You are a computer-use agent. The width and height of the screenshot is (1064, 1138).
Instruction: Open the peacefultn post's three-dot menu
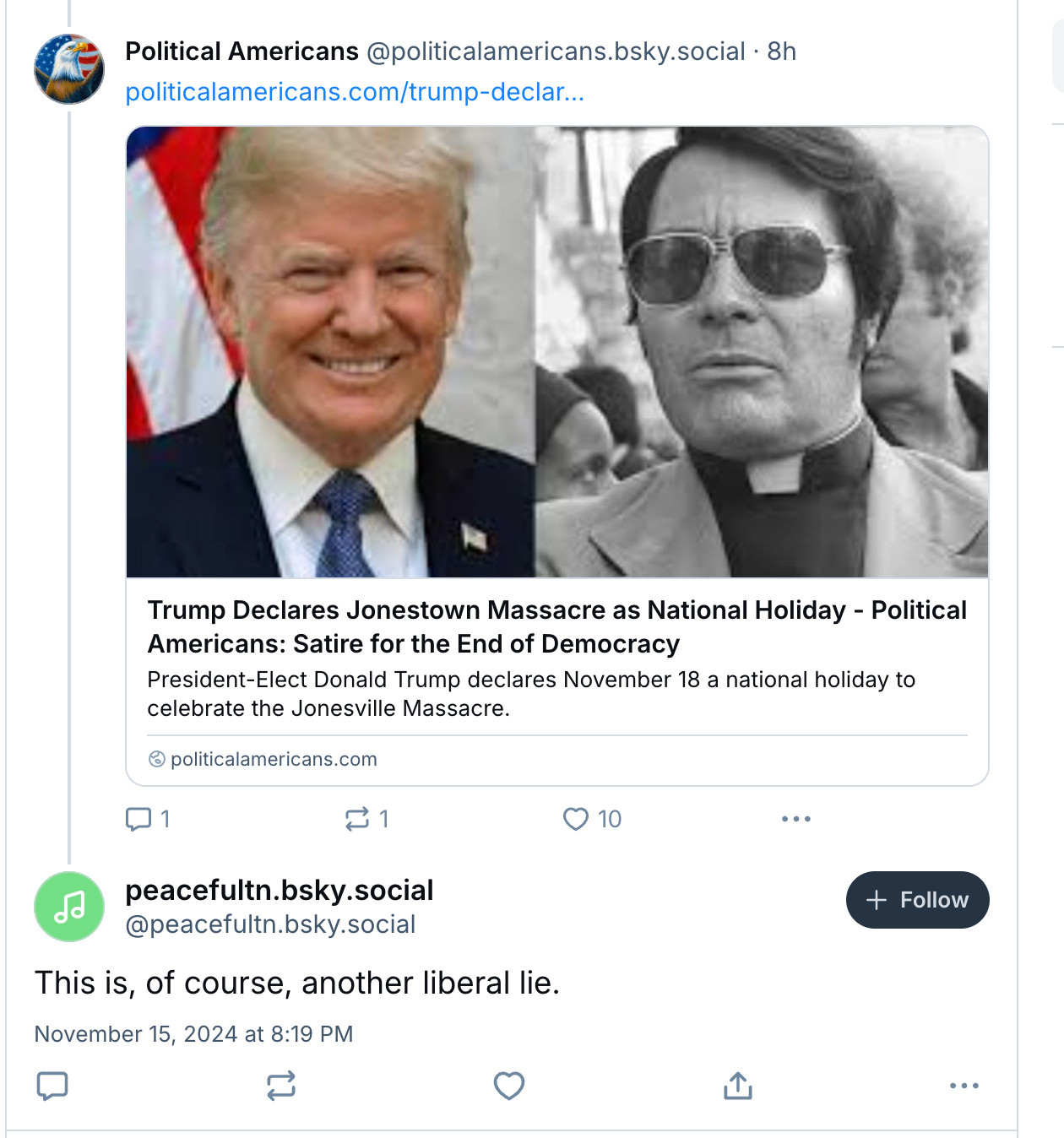pyautogui.click(x=964, y=1086)
